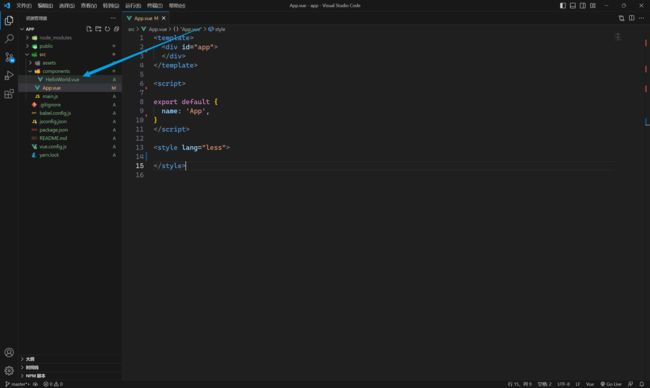650x388 pixels.
Task: Click the style breadcrumb item
Action: [x=217, y=29]
